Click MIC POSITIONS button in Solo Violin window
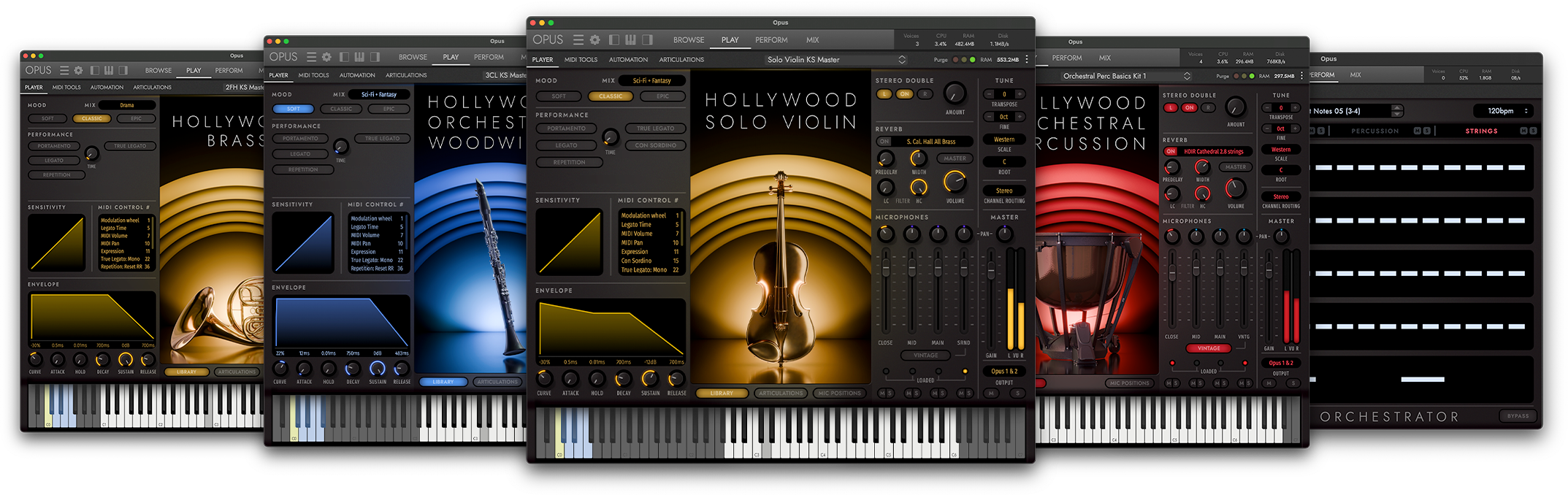The height and width of the screenshot is (495, 1568). click(x=839, y=393)
